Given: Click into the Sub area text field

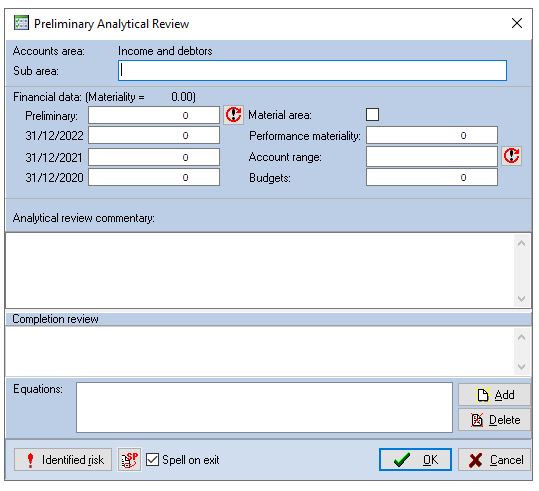Looking at the screenshot, I should tap(312, 70).
